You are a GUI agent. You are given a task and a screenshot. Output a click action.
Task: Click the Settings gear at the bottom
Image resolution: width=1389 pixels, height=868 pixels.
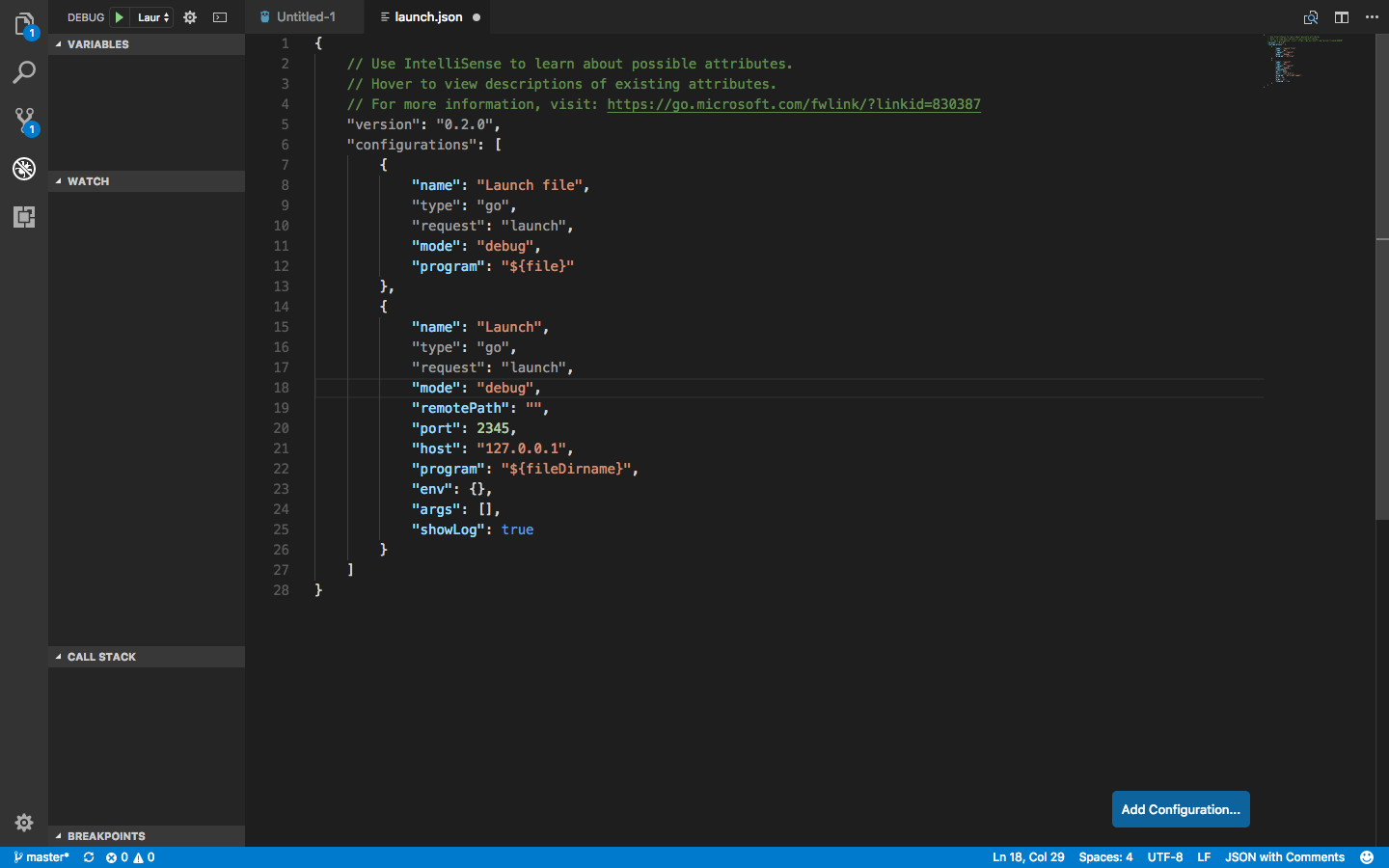[24, 822]
